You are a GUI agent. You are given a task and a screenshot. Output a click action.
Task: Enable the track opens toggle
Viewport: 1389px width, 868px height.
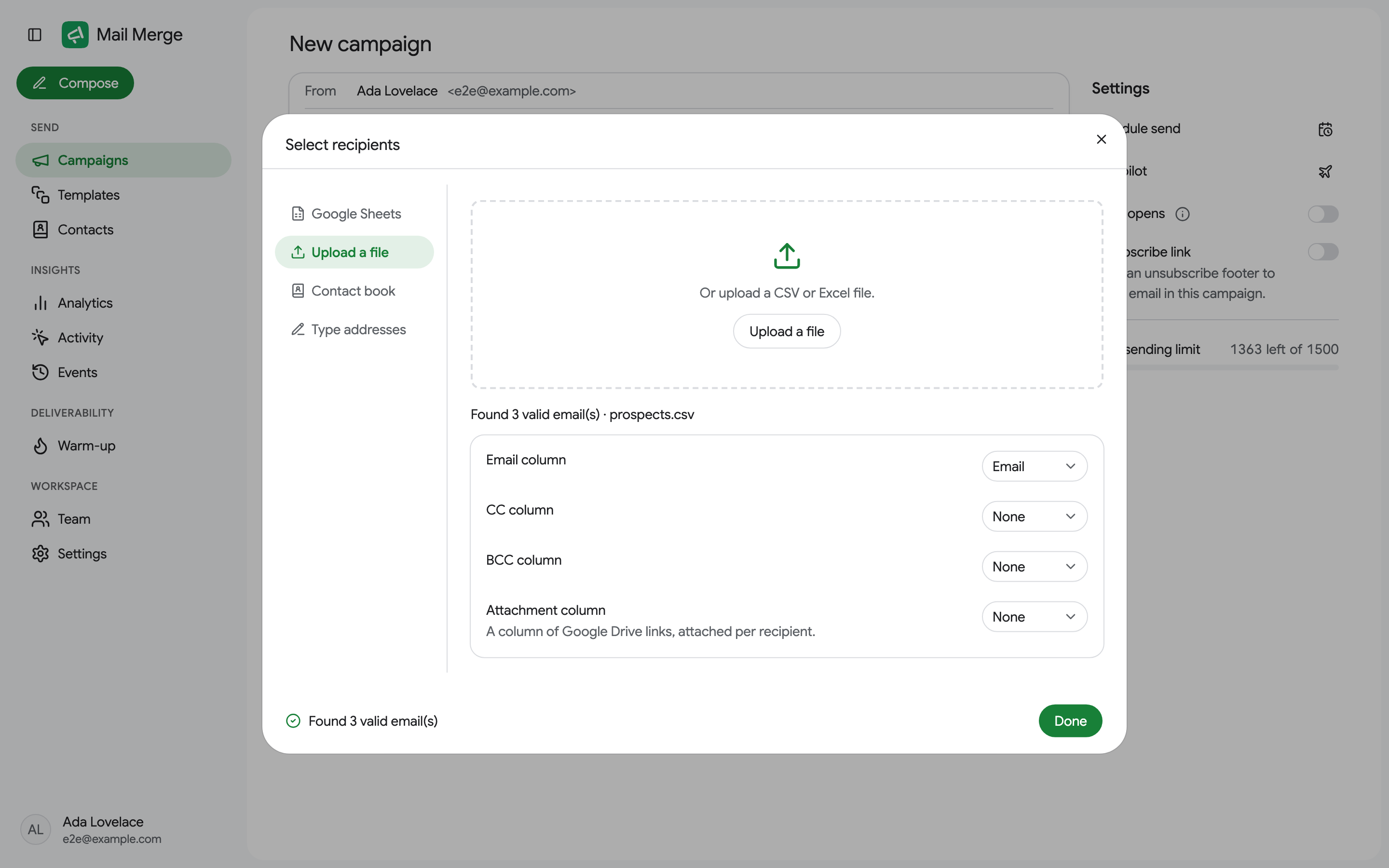tap(1323, 214)
